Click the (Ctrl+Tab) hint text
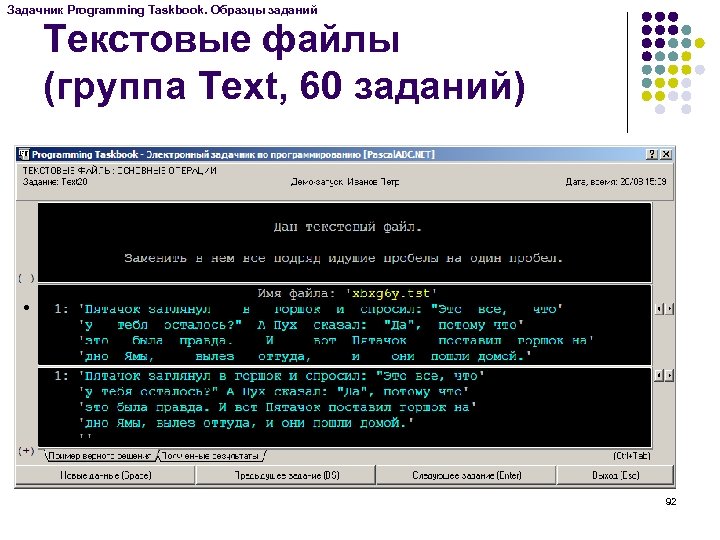Screen dimensions: 720x540 (632, 456)
